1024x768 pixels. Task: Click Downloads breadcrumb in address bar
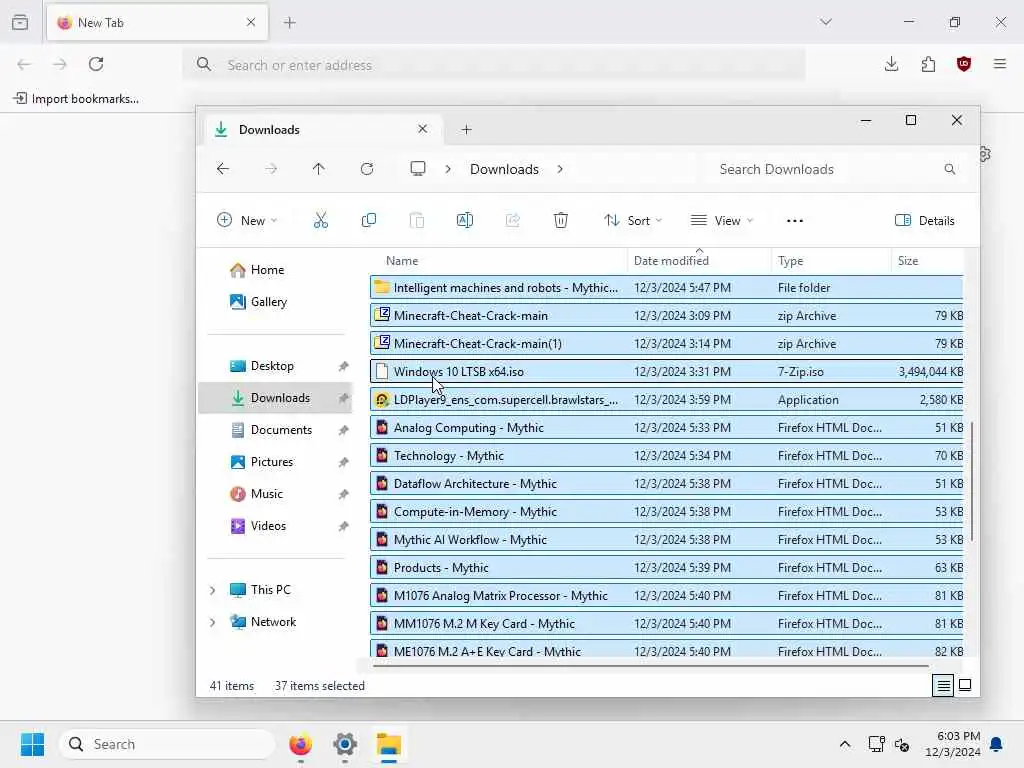(504, 169)
